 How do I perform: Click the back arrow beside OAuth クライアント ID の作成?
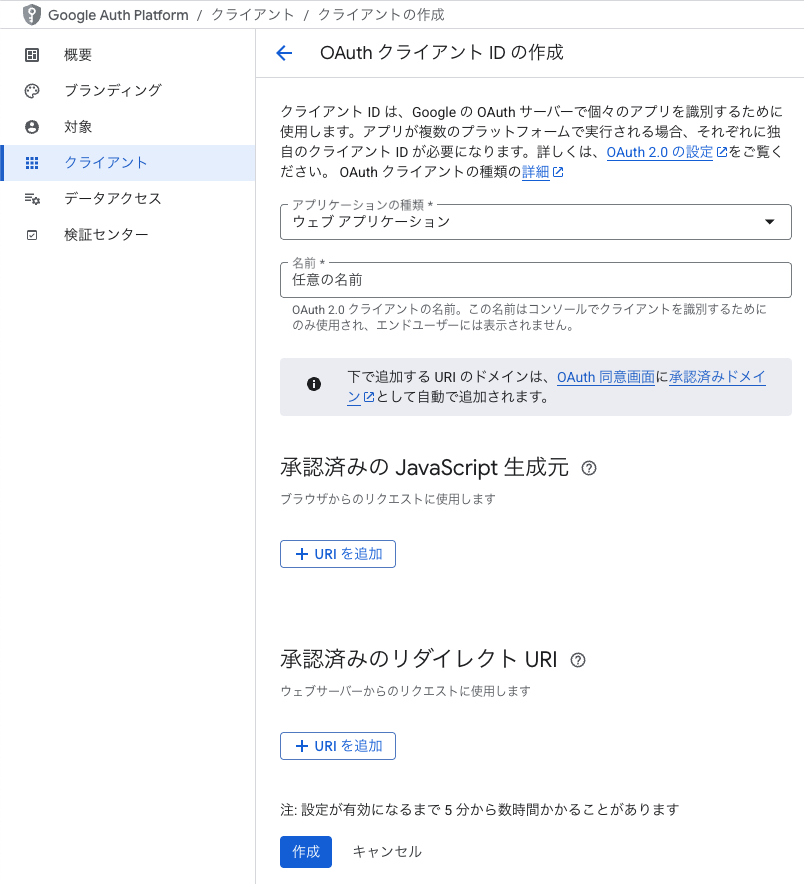(x=284, y=53)
